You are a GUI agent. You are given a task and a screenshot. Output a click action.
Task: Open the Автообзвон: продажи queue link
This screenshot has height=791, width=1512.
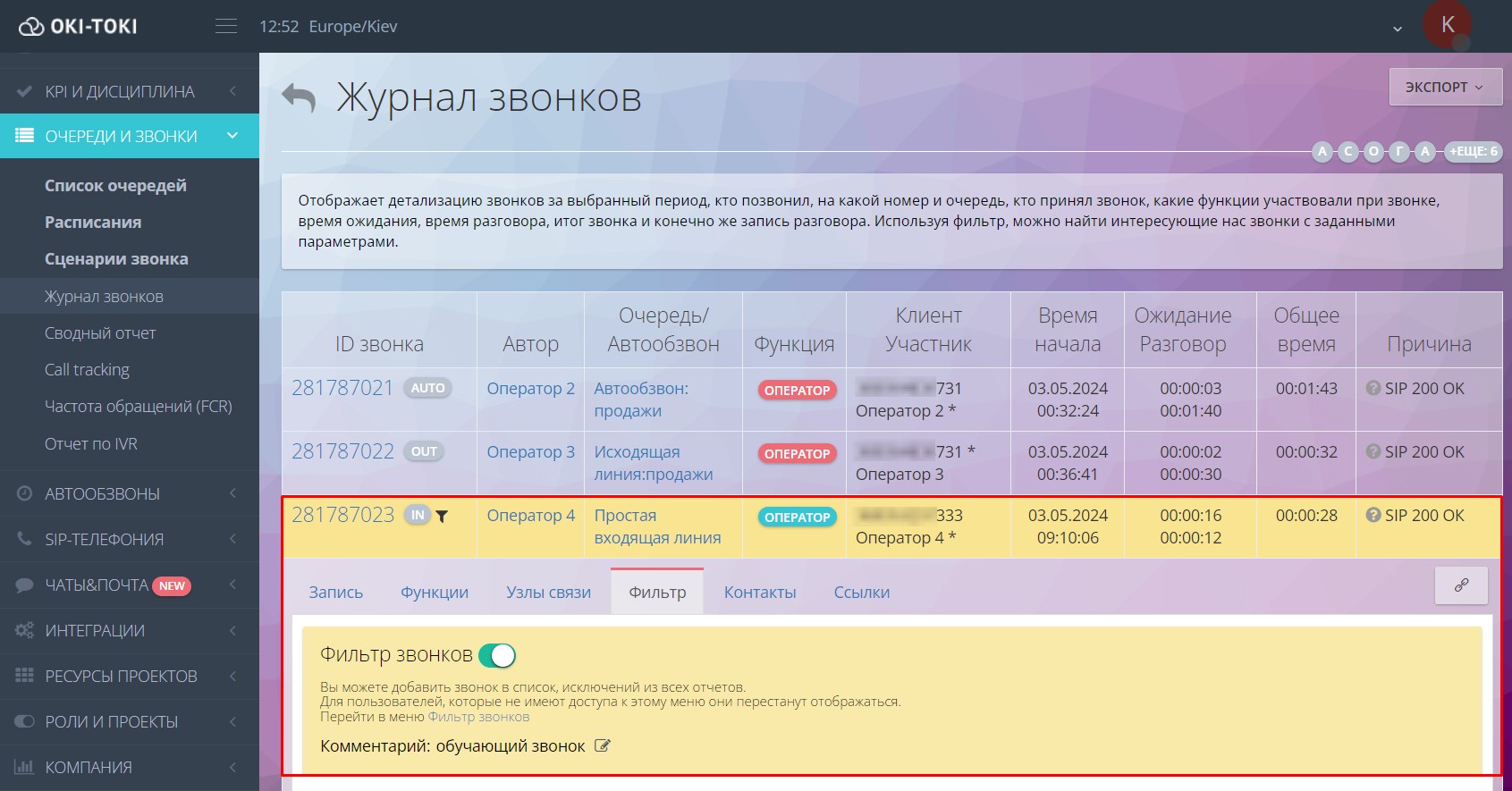pos(641,400)
